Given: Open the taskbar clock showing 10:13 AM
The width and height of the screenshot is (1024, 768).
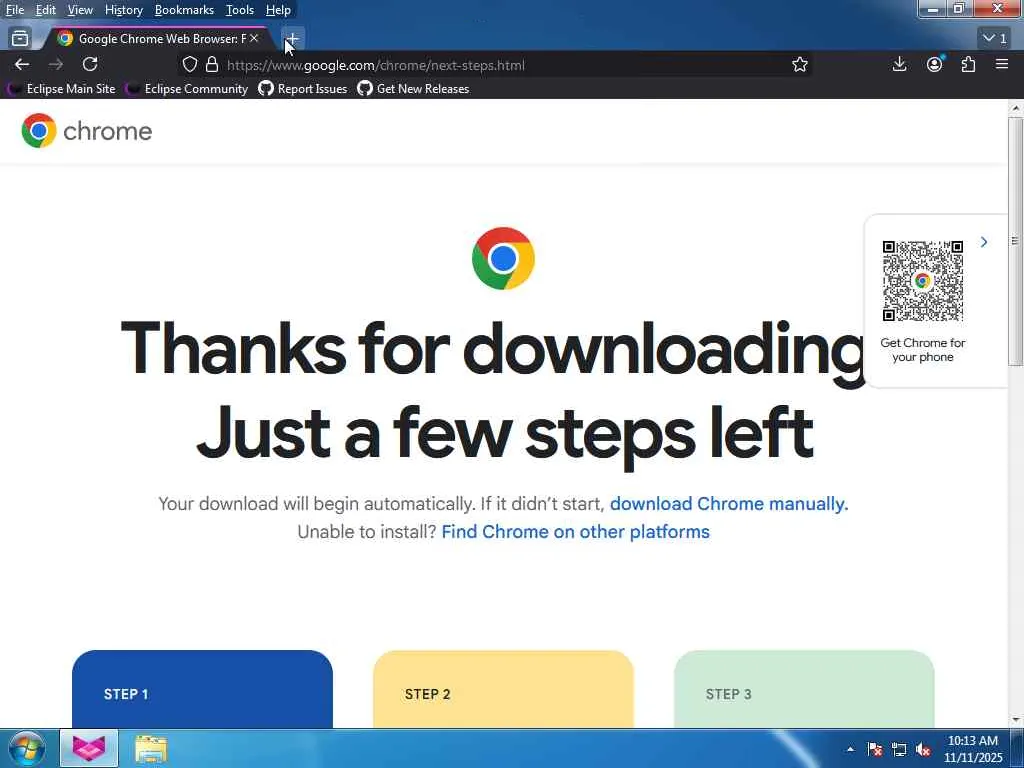Looking at the screenshot, I should click(x=973, y=749).
